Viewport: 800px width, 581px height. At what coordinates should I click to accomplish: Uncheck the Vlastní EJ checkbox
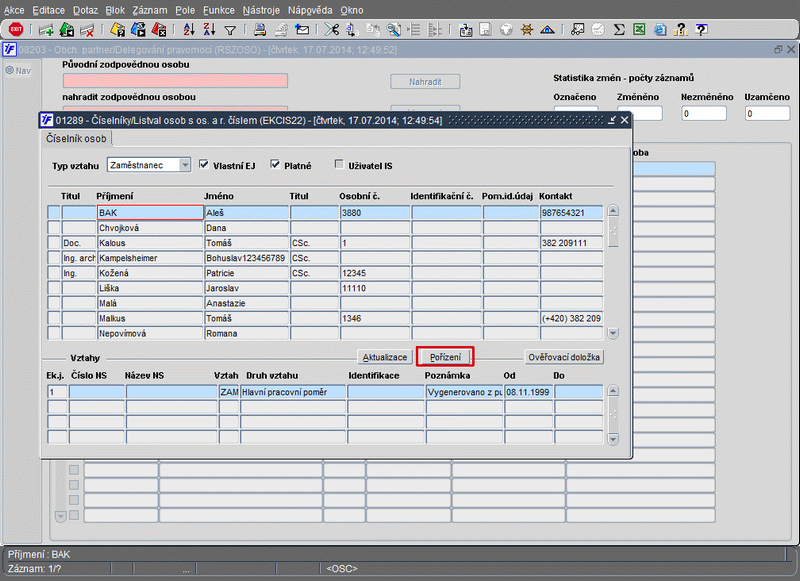coord(205,165)
